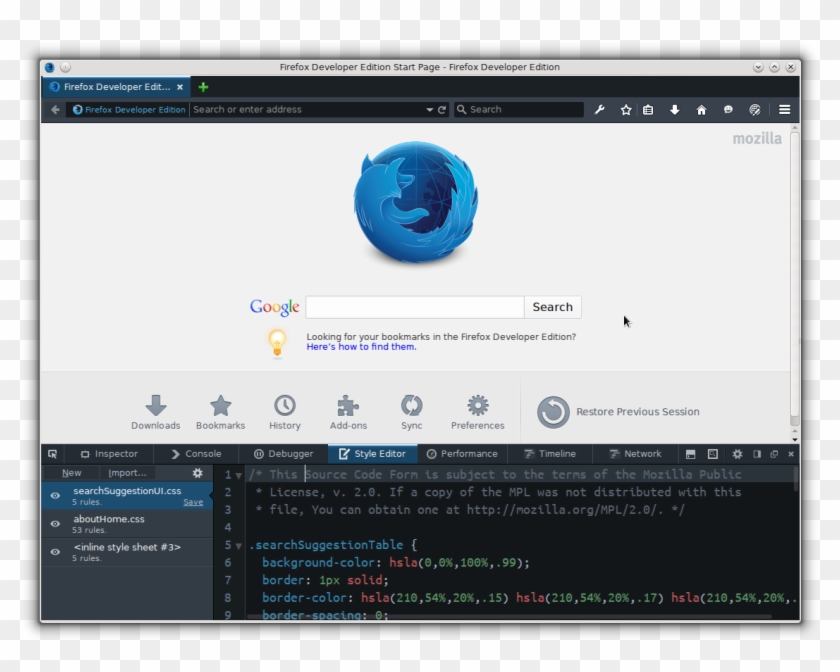Select aboutHome.css in stylesheet list

(127, 524)
